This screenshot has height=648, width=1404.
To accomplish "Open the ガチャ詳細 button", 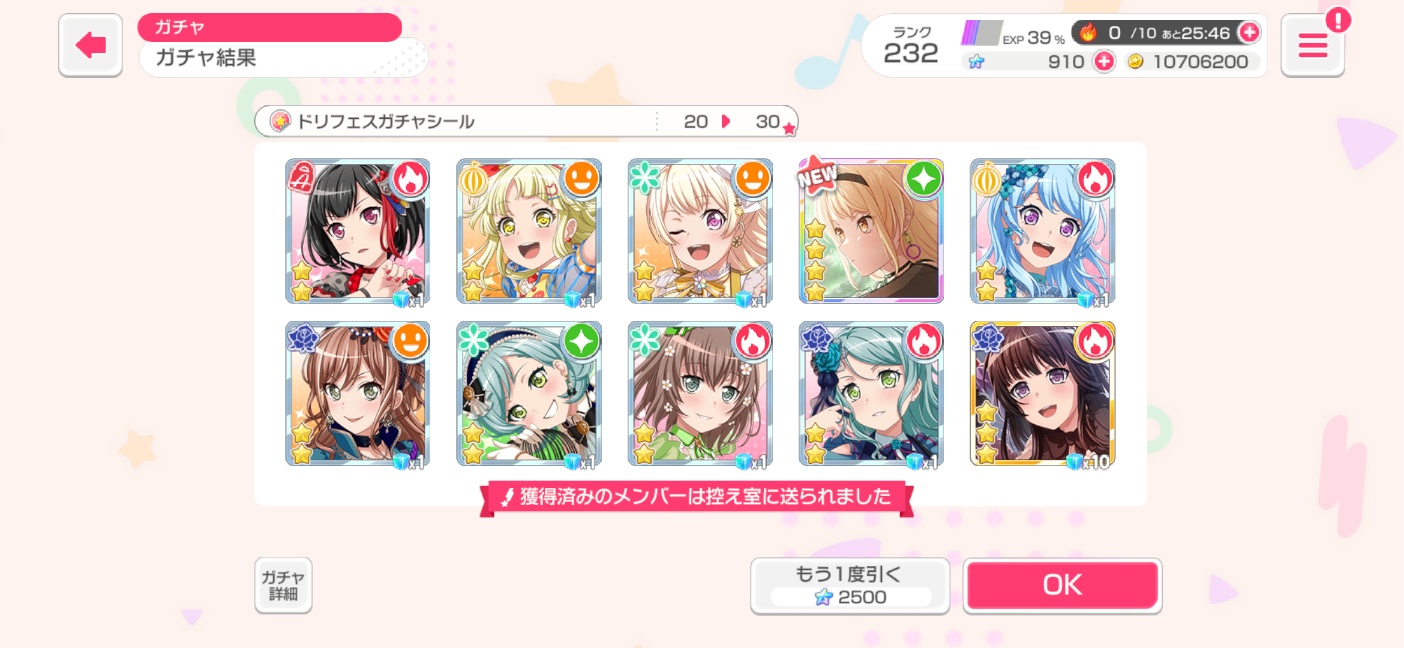I will (283, 585).
